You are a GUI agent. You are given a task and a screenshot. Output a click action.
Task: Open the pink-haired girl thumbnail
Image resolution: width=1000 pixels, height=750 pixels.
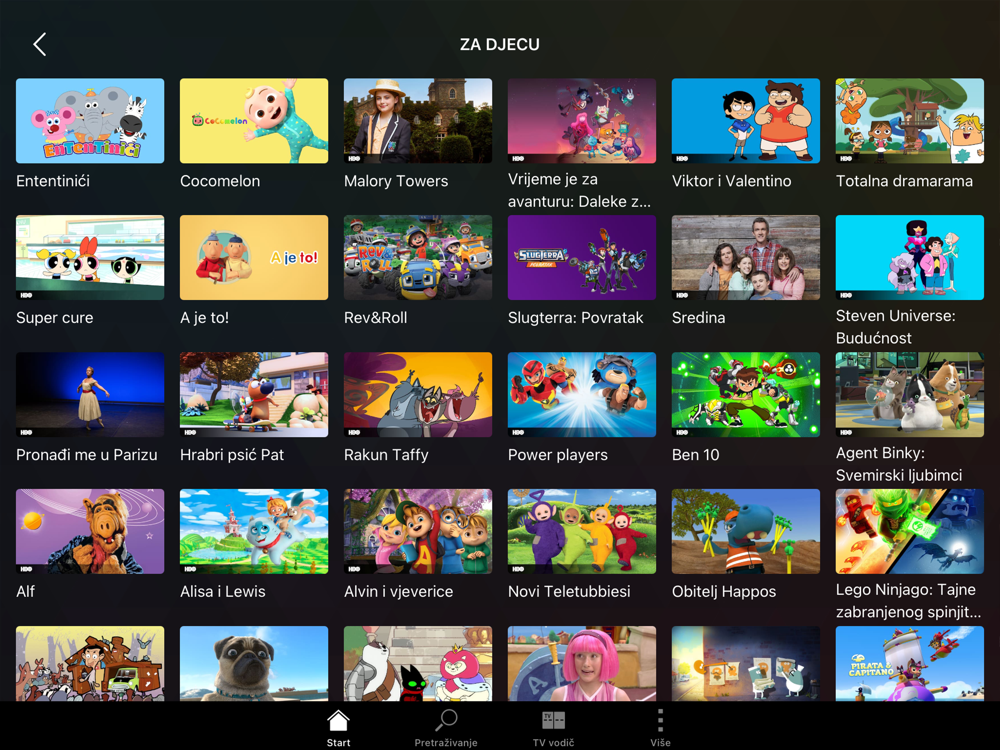point(582,663)
